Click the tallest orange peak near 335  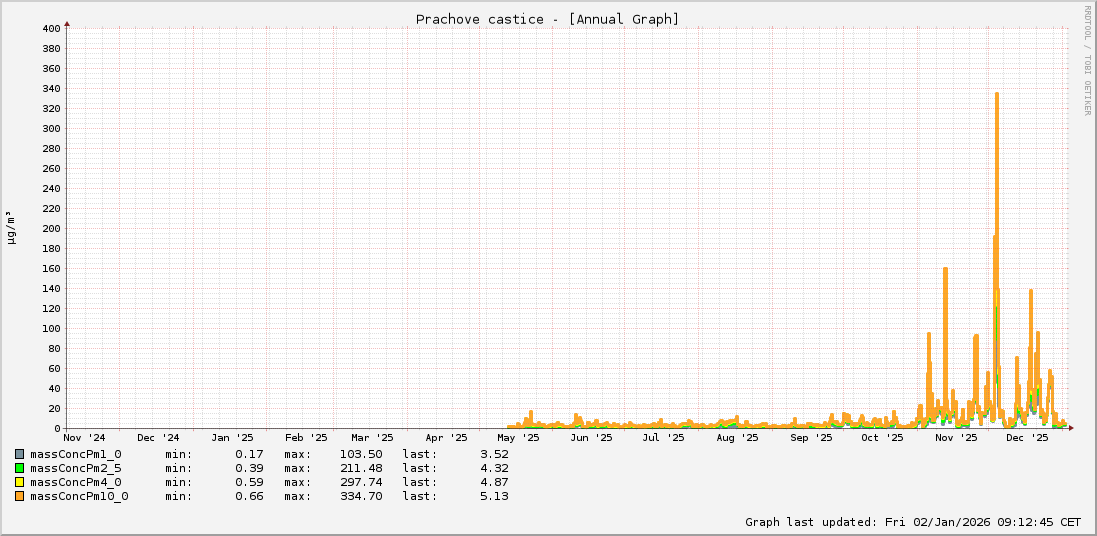pos(996,95)
